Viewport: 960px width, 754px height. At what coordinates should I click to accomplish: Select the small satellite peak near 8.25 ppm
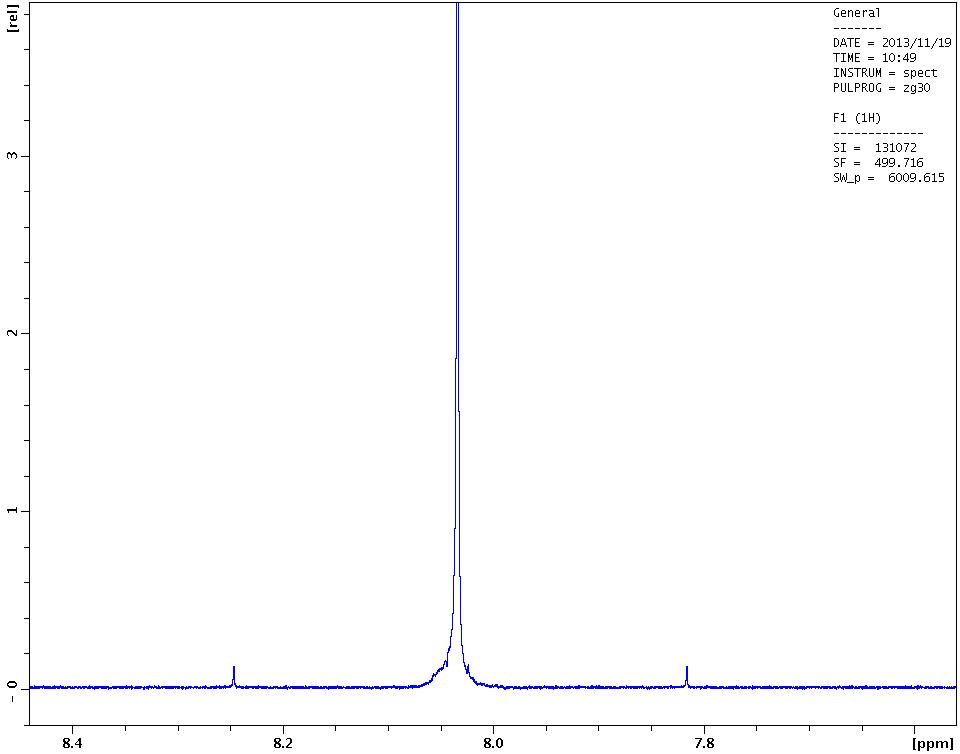[234, 676]
